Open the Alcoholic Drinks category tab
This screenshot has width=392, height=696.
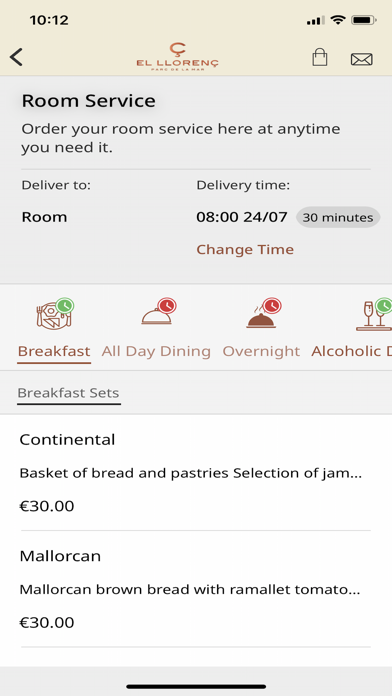pyautogui.click(x=352, y=351)
